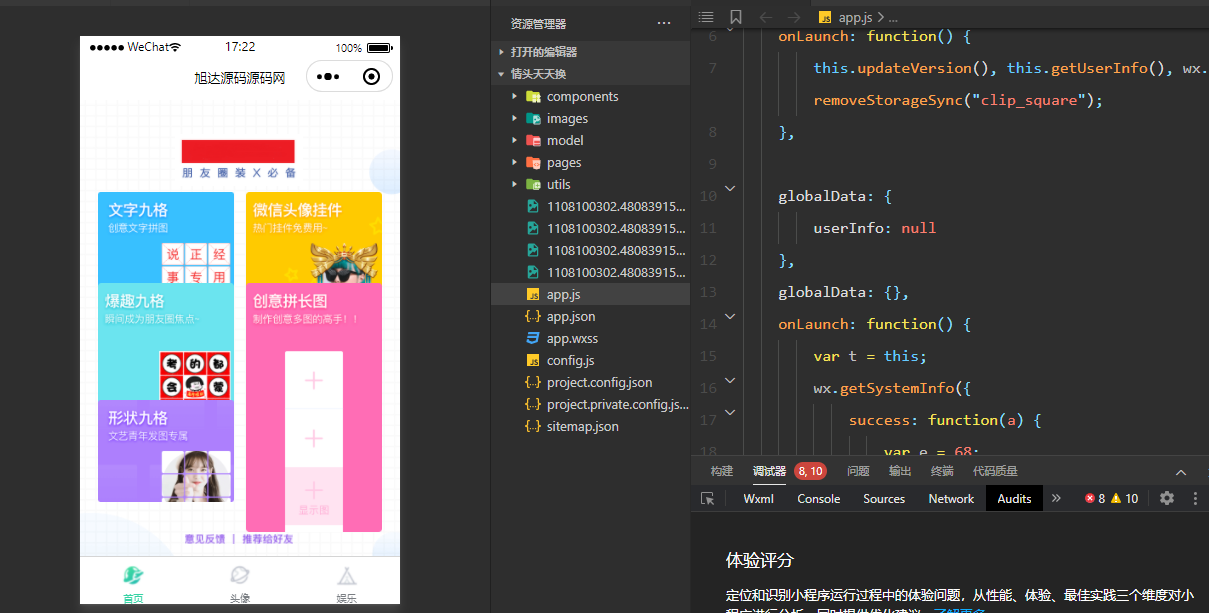Click the outline list icon in editor toolbar
Viewport: 1209px width, 613px height.
click(706, 17)
